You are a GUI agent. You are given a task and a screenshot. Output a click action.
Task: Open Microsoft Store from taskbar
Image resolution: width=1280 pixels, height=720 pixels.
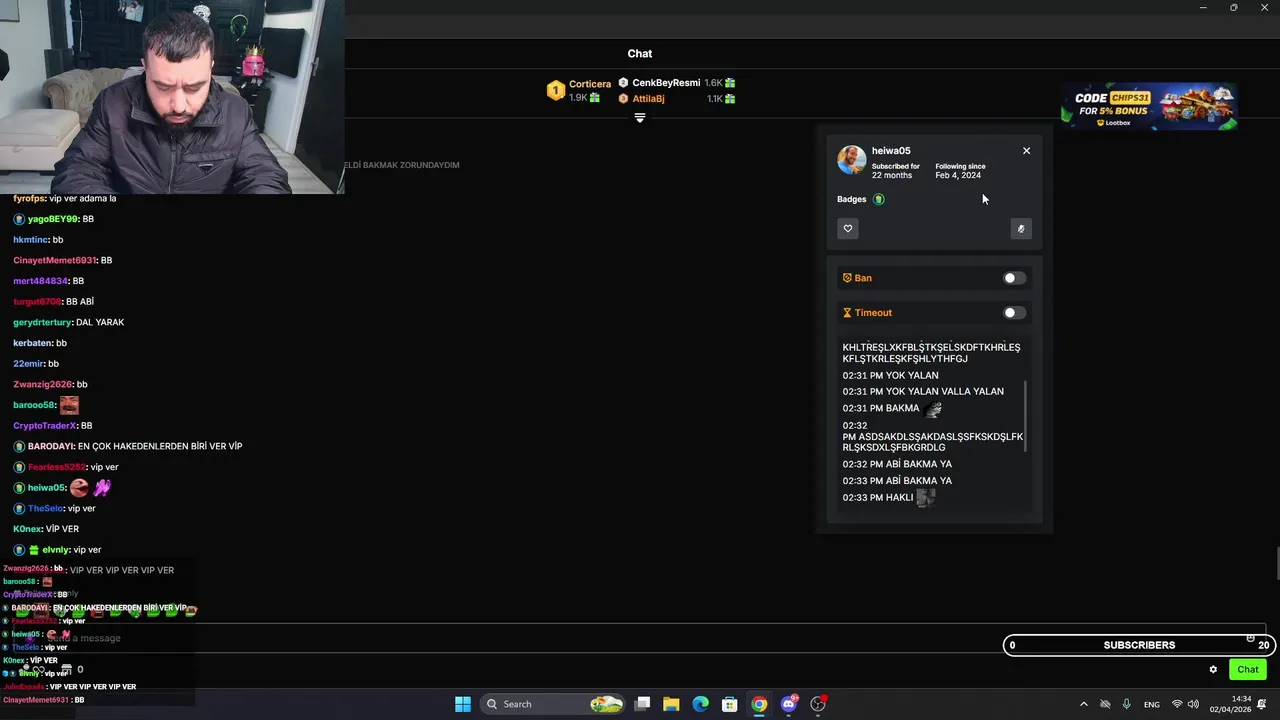coord(730,704)
